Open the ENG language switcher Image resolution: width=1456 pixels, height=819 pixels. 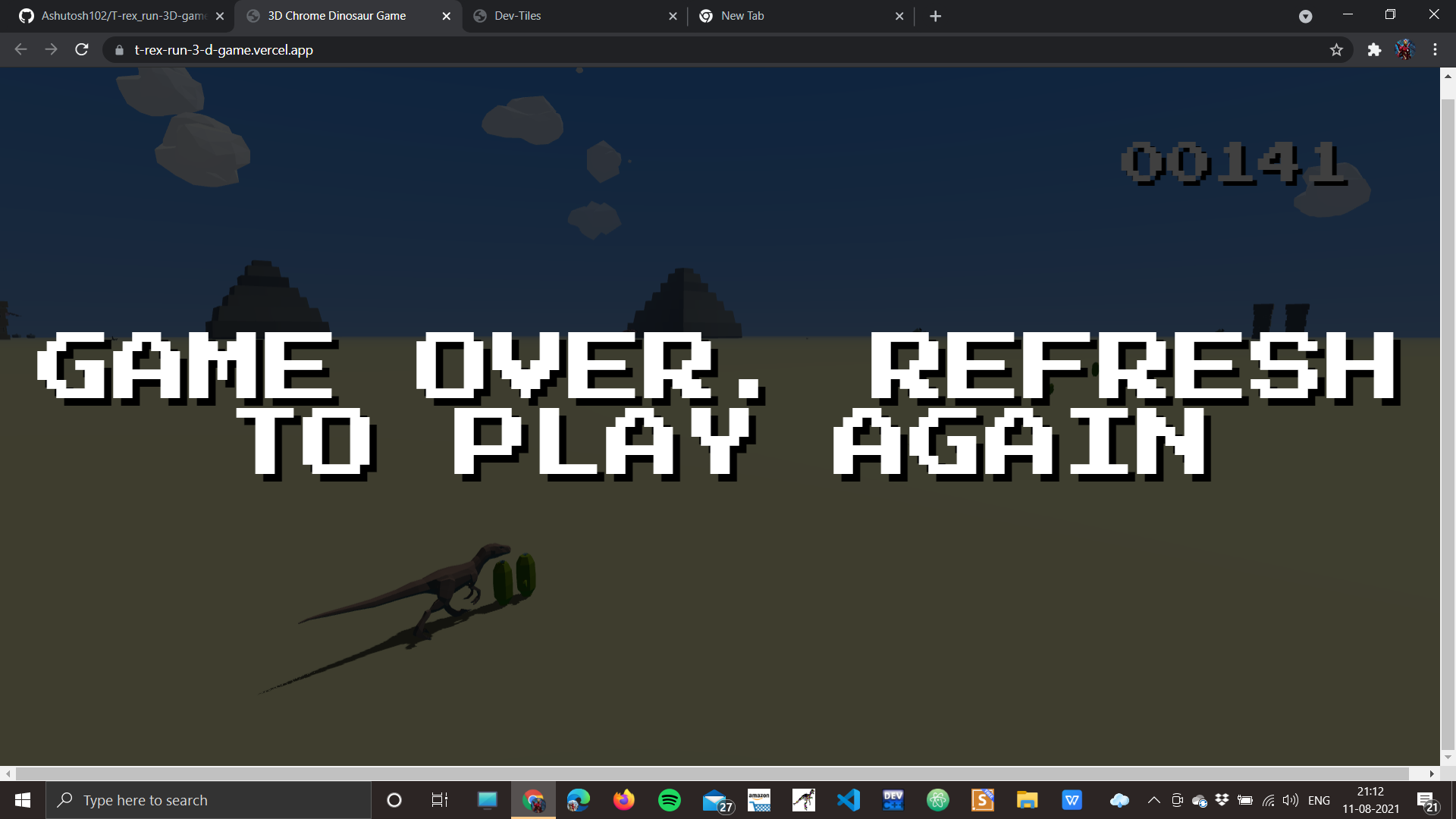pos(1319,799)
